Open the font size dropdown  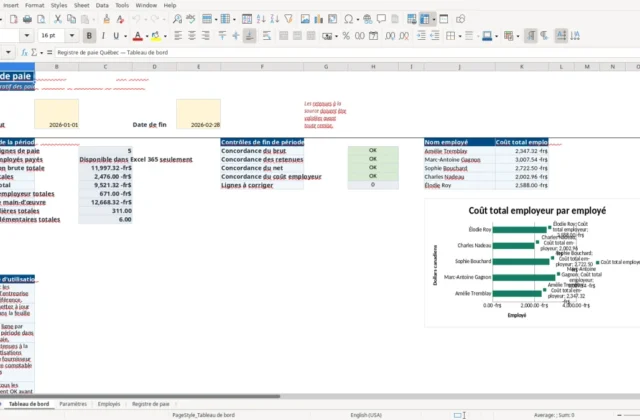72,36
